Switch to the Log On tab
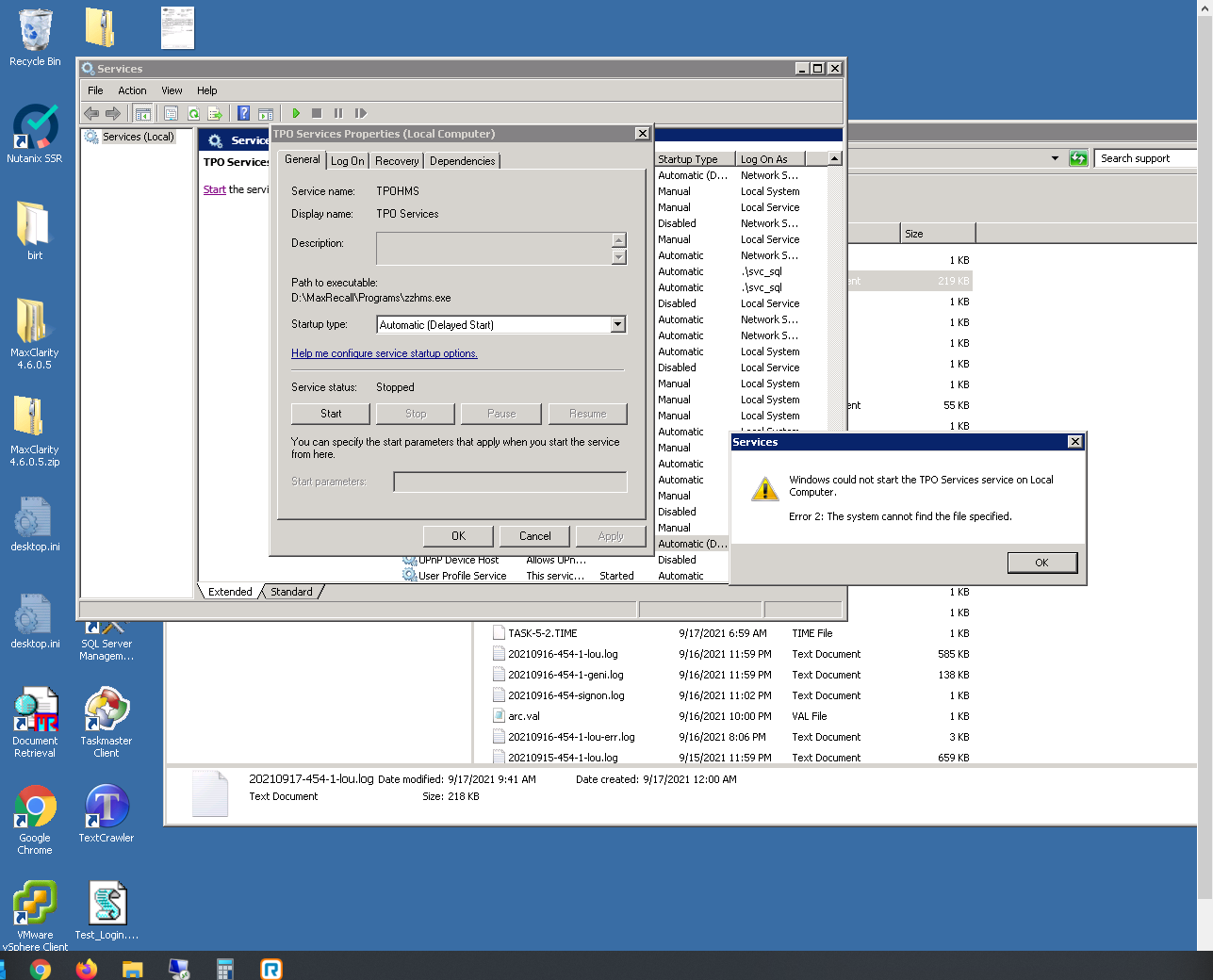Viewport: 1213px width, 980px height. coord(347,161)
